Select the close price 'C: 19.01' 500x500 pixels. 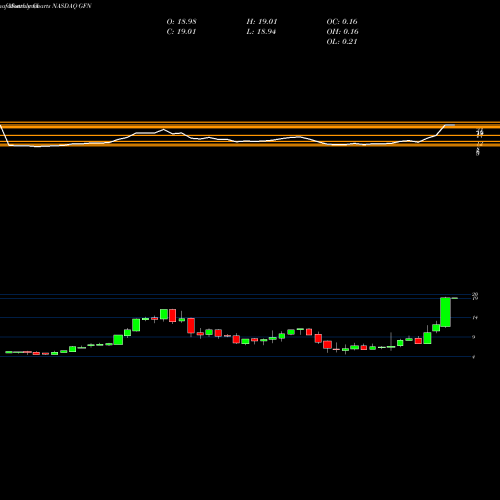click(x=181, y=32)
